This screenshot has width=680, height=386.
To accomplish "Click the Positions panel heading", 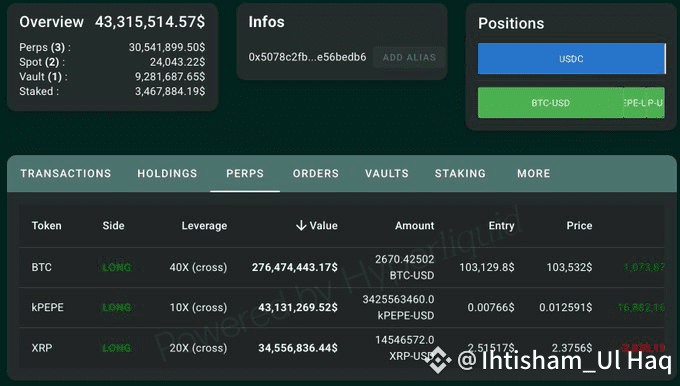I will tap(511, 23).
